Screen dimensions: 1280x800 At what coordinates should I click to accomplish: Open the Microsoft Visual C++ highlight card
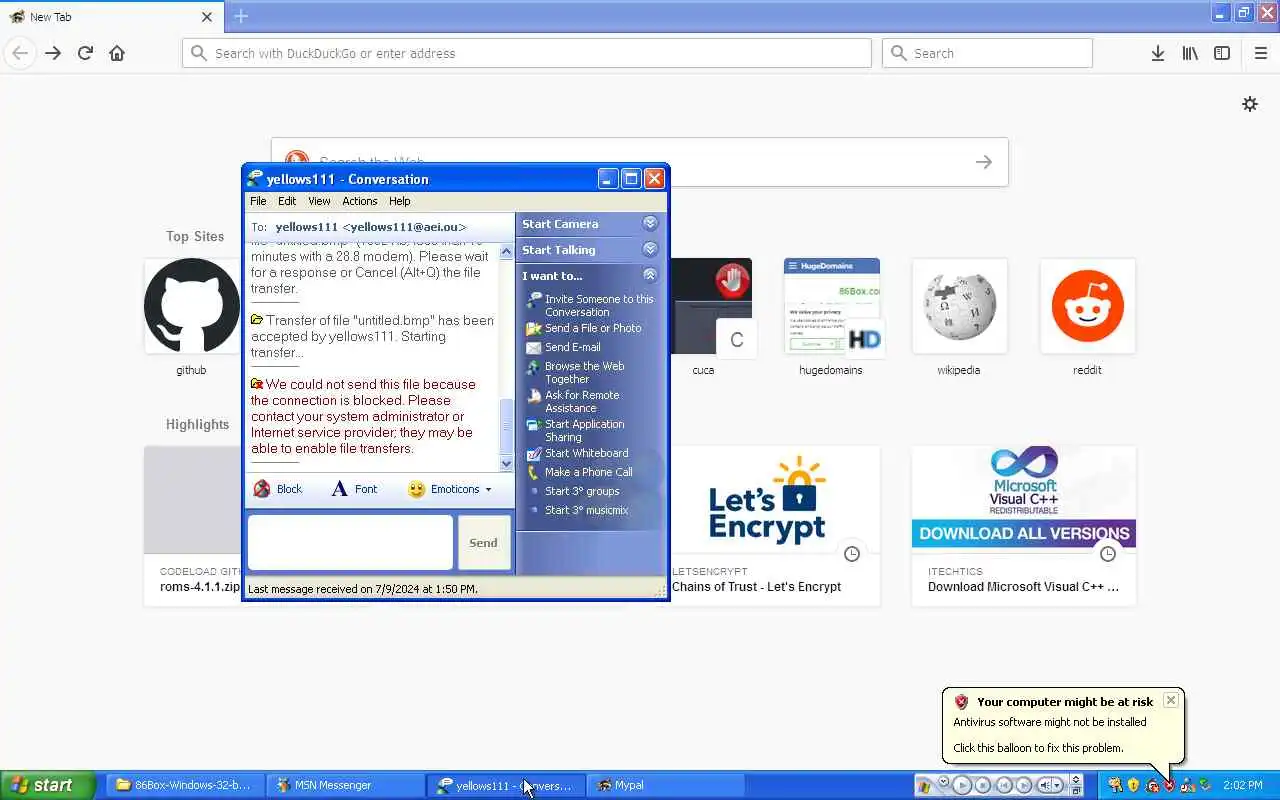pyautogui.click(x=1024, y=525)
